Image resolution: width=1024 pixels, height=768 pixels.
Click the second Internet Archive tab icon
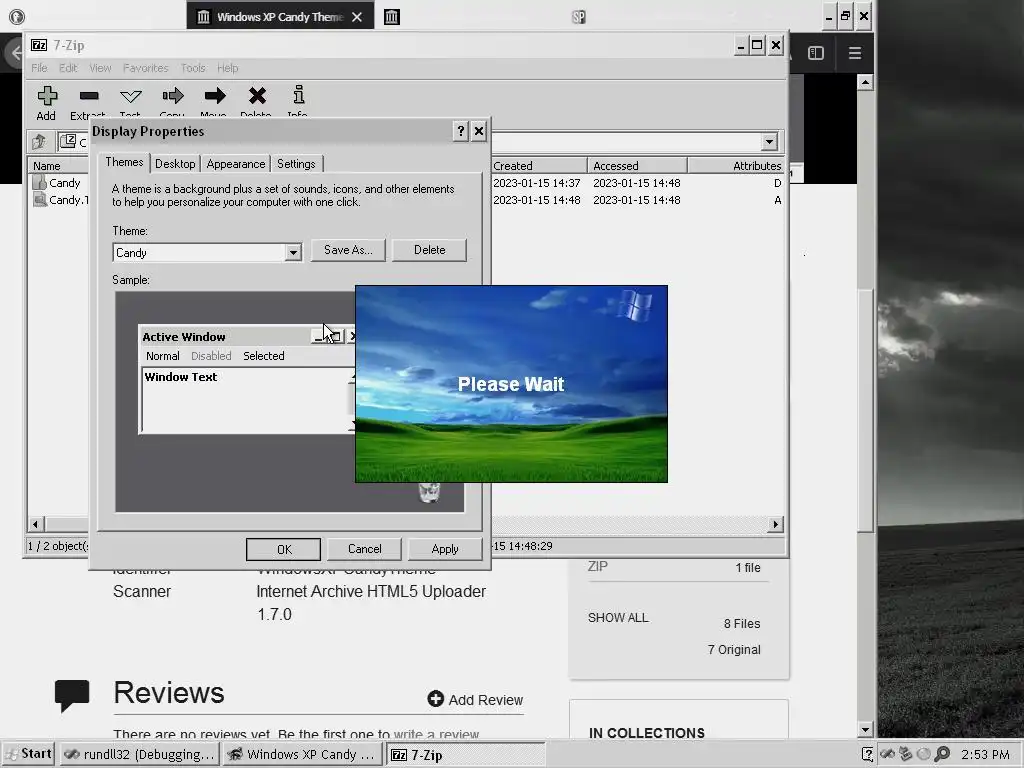coord(392,16)
